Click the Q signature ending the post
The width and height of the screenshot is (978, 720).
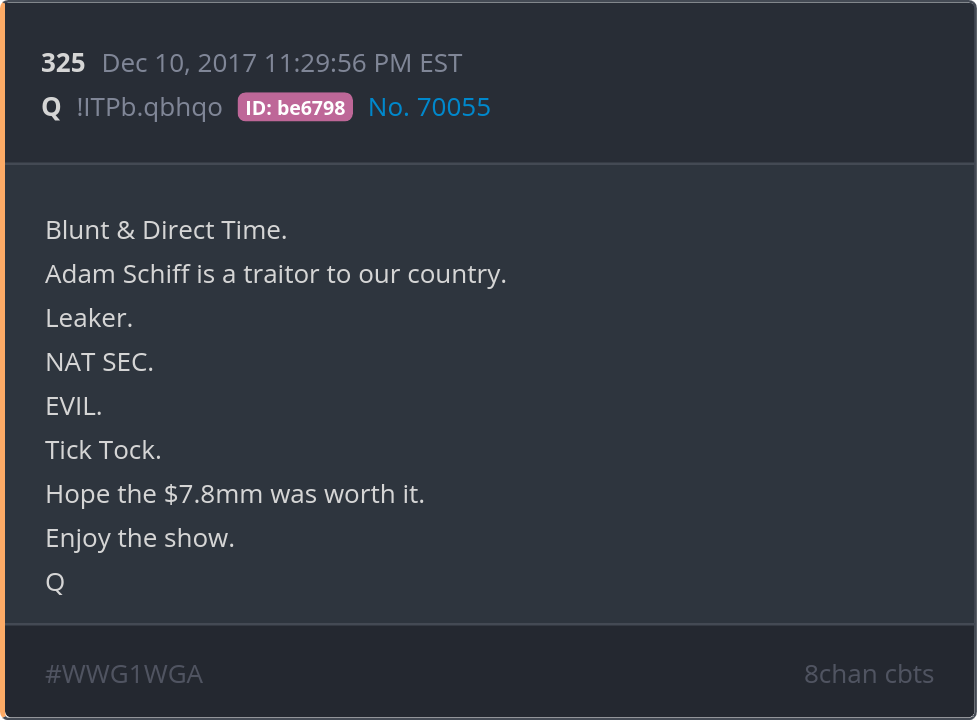click(55, 582)
